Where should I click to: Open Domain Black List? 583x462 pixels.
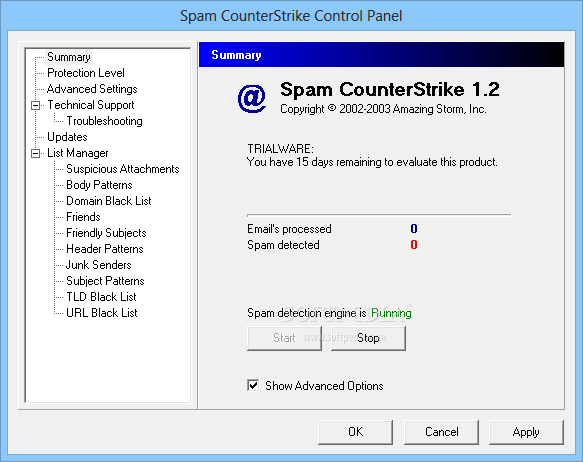109,201
